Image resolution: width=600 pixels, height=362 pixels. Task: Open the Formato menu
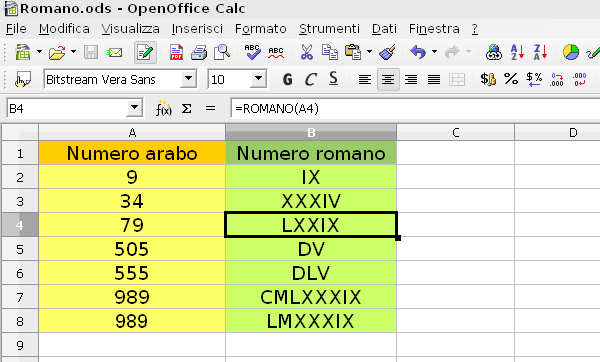pos(261,29)
